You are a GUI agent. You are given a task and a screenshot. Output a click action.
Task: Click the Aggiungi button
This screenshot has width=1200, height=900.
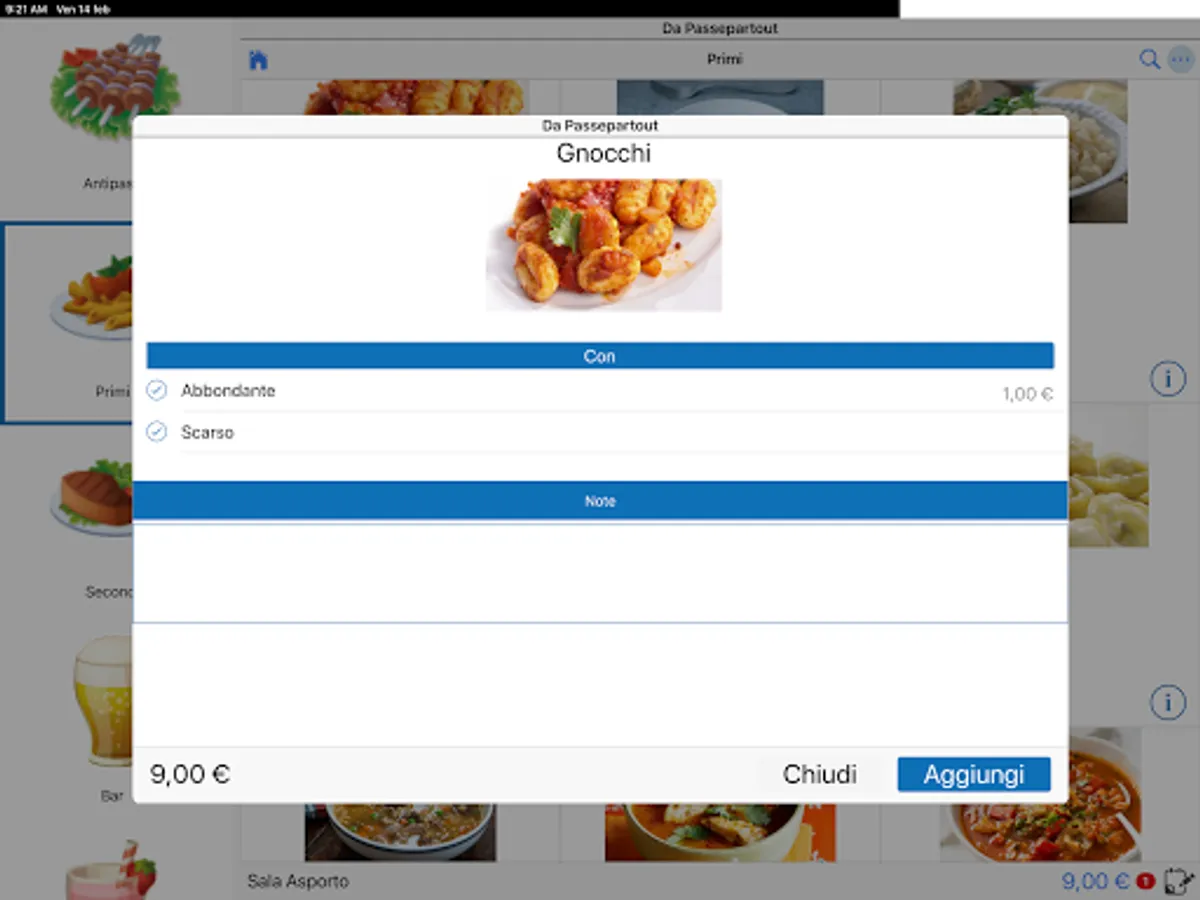click(x=974, y=775)
